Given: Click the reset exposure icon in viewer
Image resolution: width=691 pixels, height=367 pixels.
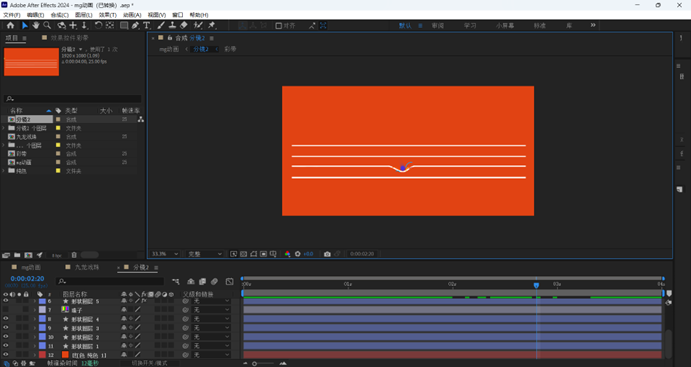Looking at the screenshot, I should [297, 254].
